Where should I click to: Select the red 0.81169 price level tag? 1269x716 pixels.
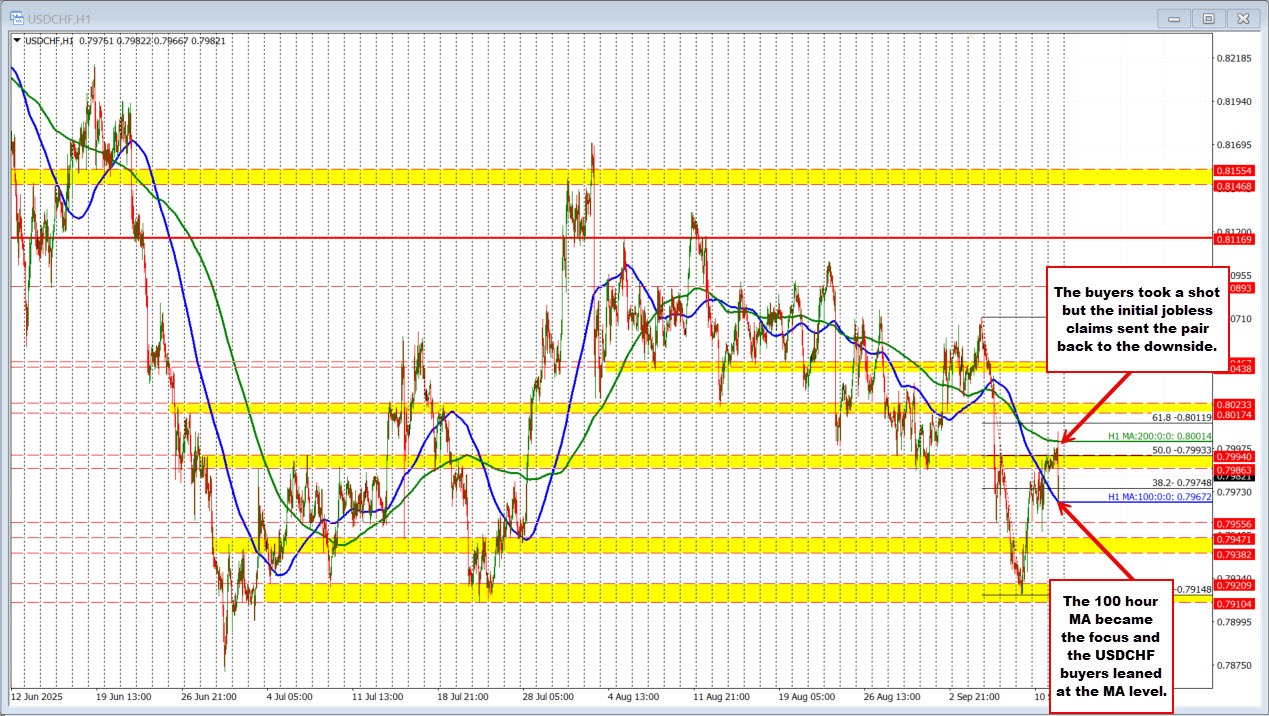(1233, 240)
